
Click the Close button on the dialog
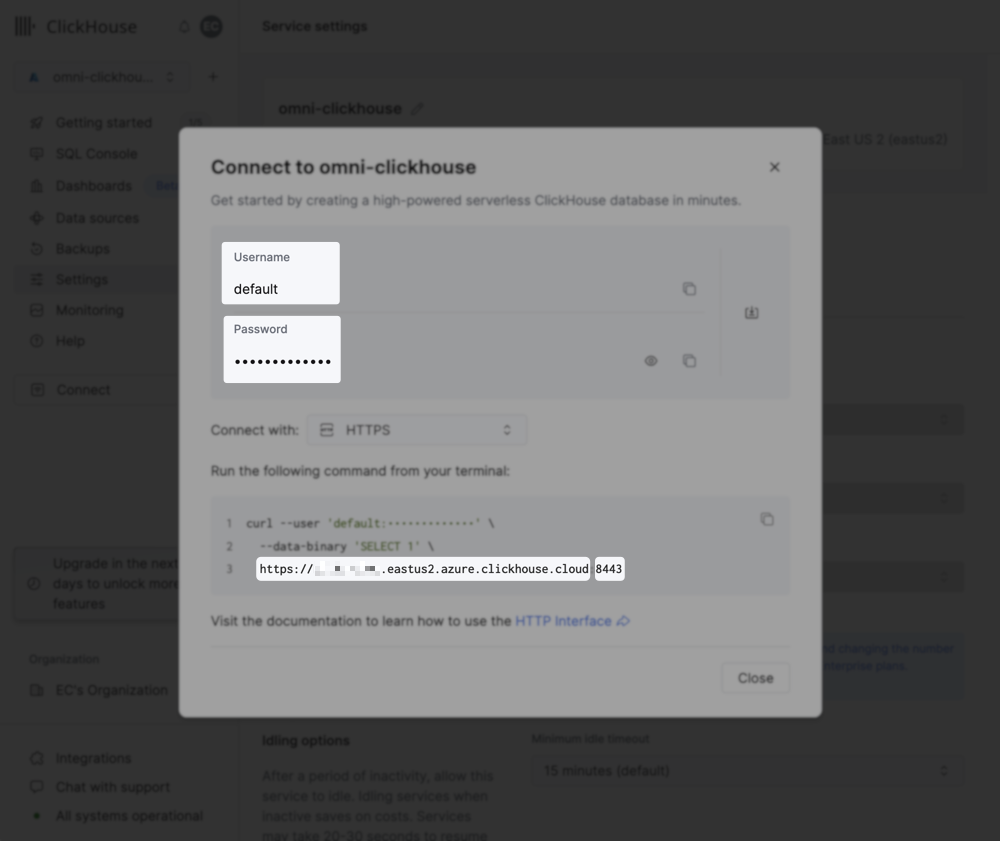pos(755,677)
